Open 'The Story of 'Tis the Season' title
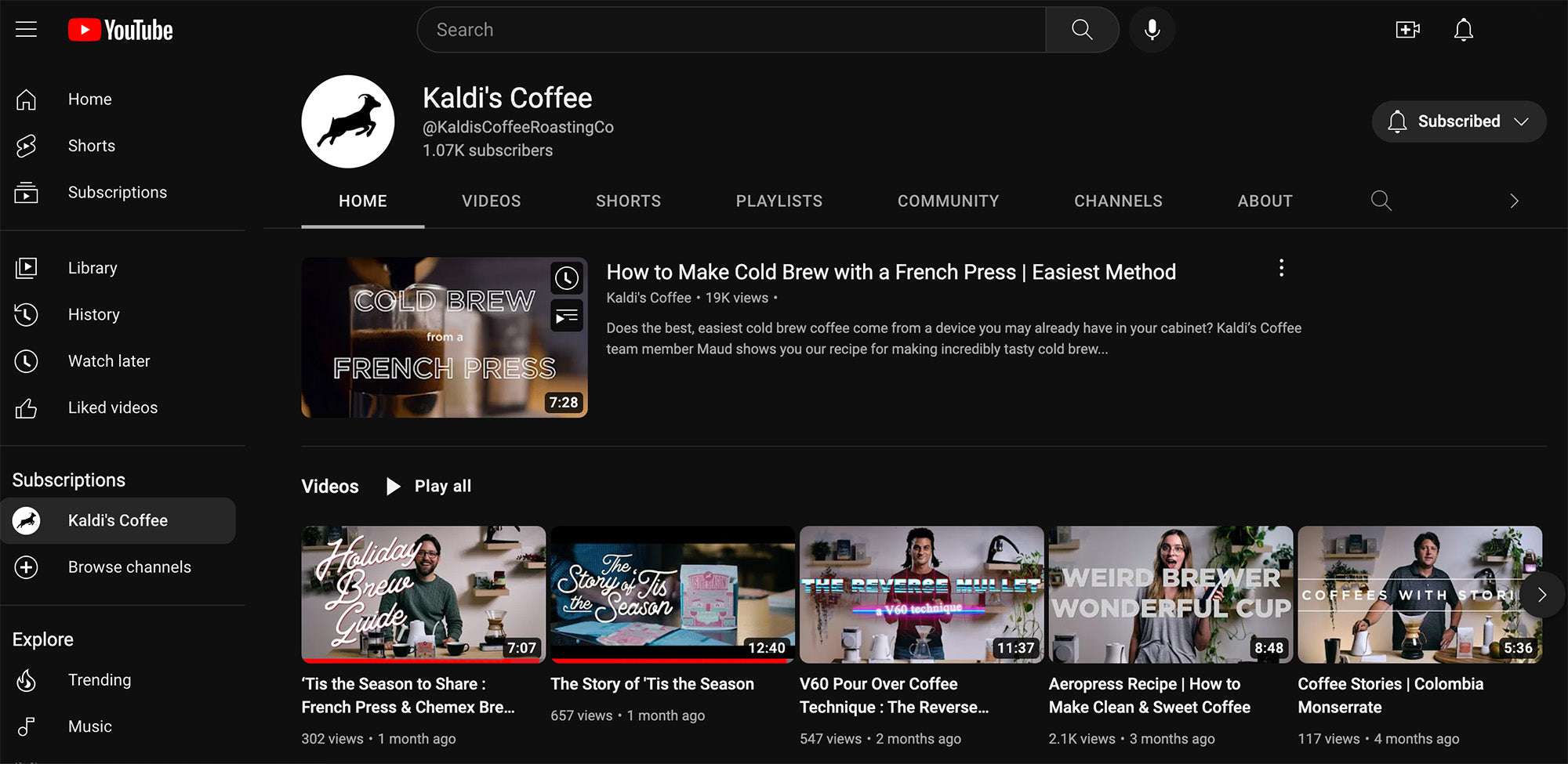The height and width of the screenshot is (764, 1568). tap(652, 684)
